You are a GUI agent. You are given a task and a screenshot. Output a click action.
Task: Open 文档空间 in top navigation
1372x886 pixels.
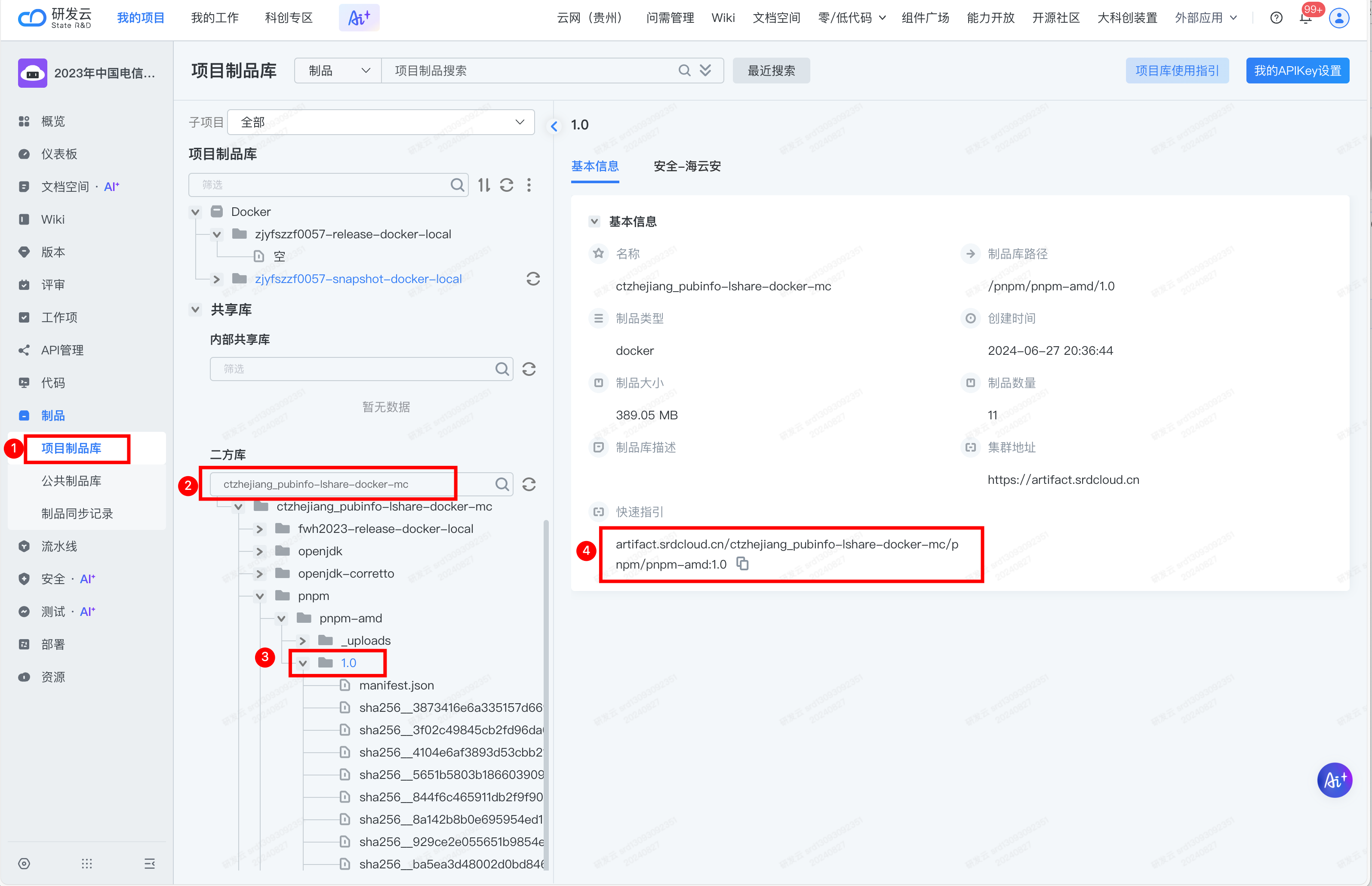pos(776,18)
